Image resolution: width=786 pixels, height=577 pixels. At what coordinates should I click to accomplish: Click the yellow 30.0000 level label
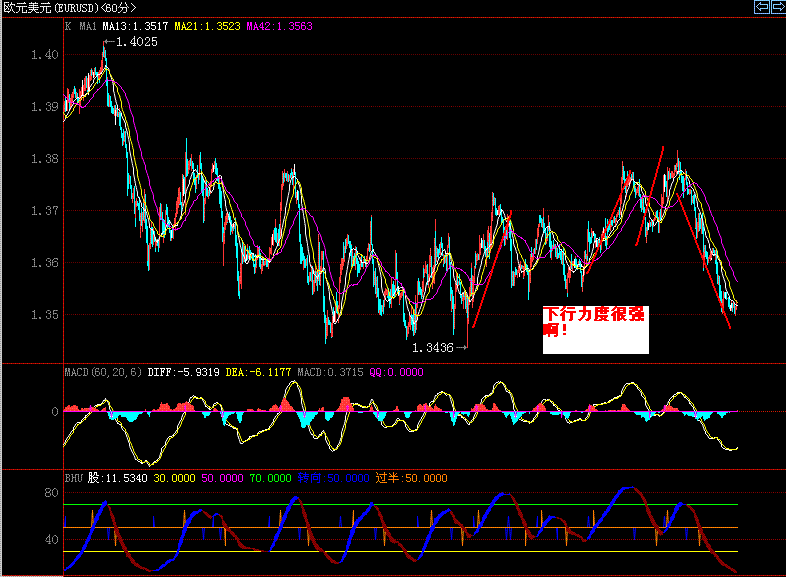(x=174, y=478)
